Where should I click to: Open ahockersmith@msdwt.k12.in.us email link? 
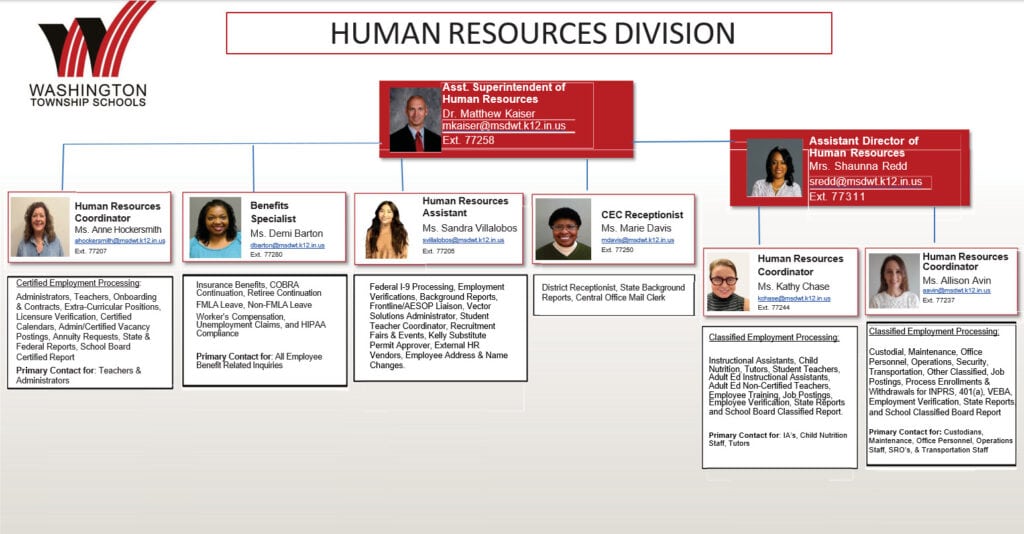tap(120, 241)
